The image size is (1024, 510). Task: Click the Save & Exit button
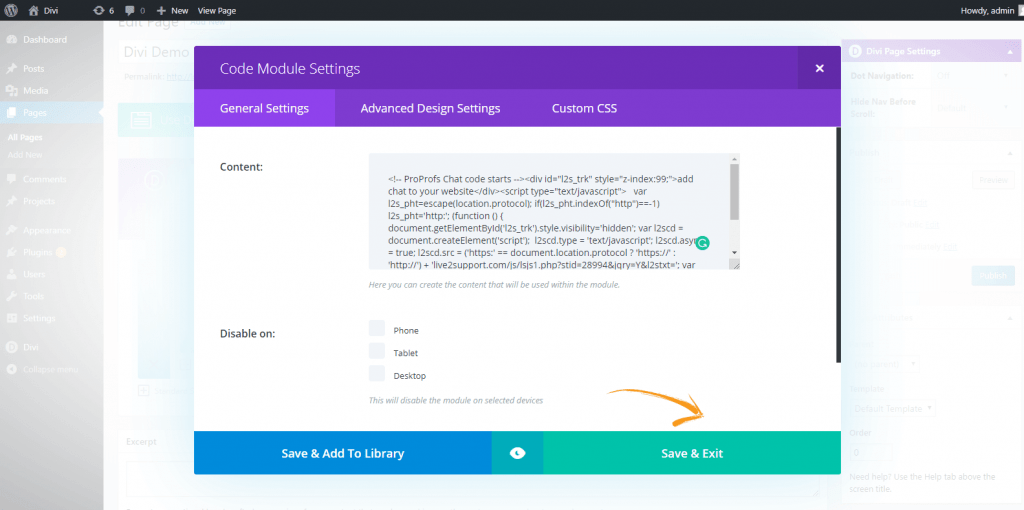coord(692,453)
